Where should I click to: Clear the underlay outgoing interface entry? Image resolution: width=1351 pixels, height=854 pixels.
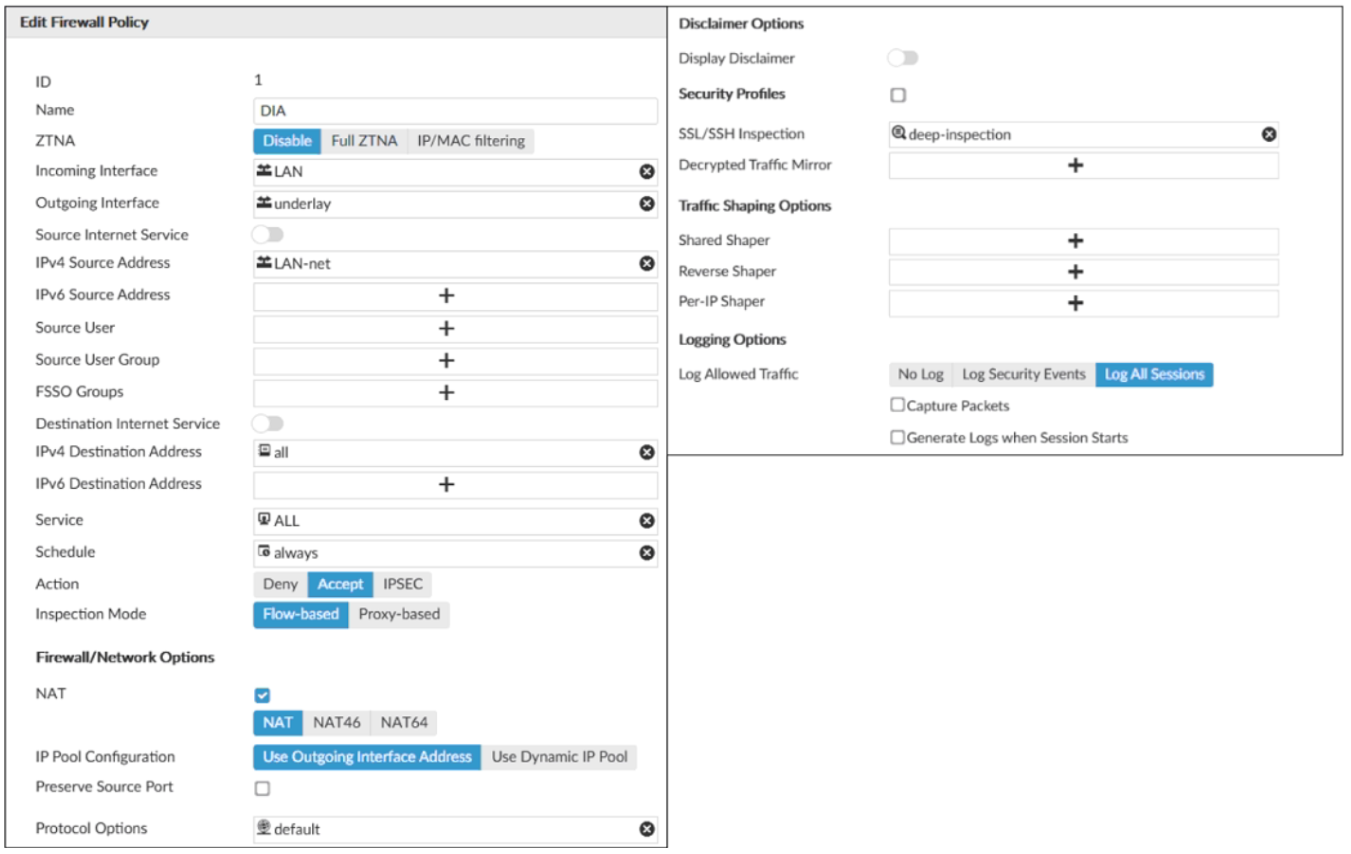647,203
